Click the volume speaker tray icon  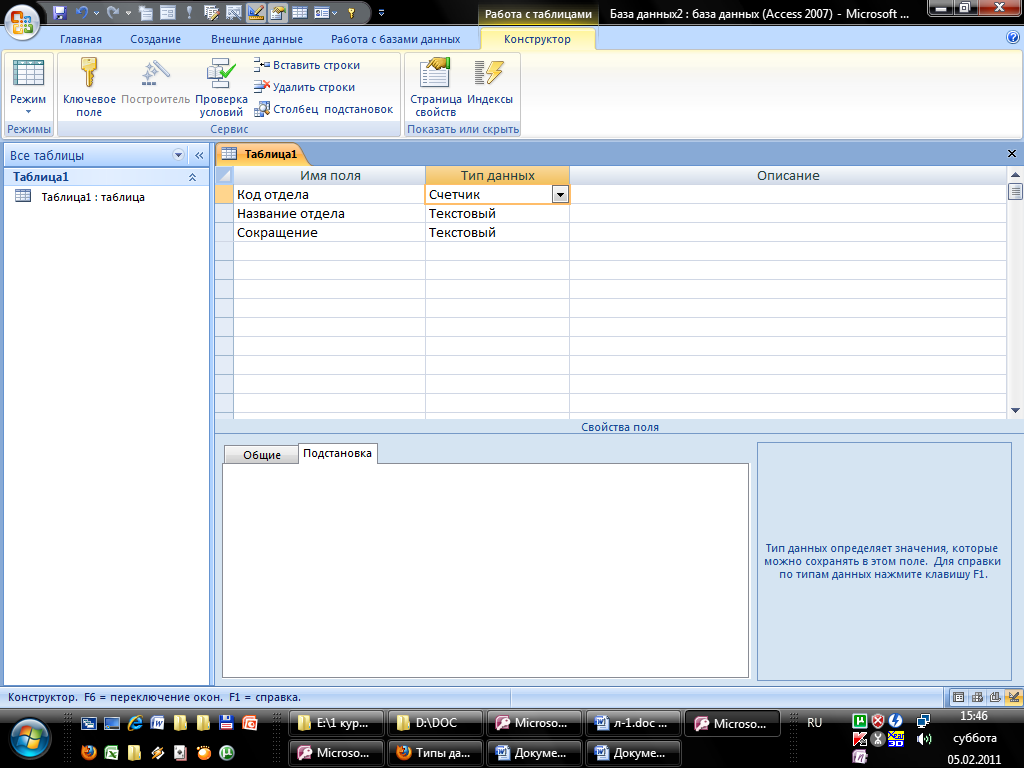923,739
